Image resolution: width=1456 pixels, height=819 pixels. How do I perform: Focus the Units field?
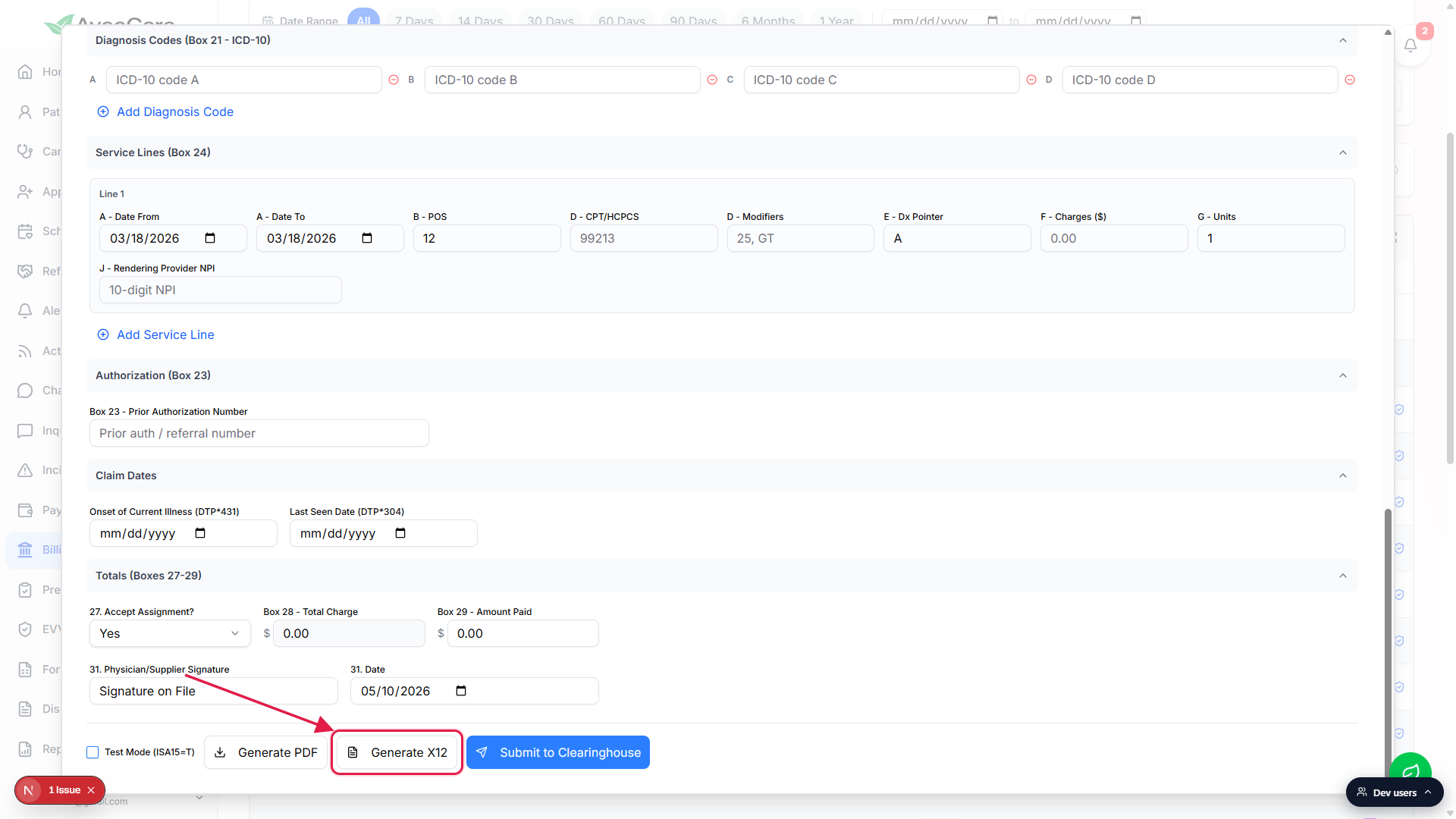pyautogui.click(x=1271, y=238)
